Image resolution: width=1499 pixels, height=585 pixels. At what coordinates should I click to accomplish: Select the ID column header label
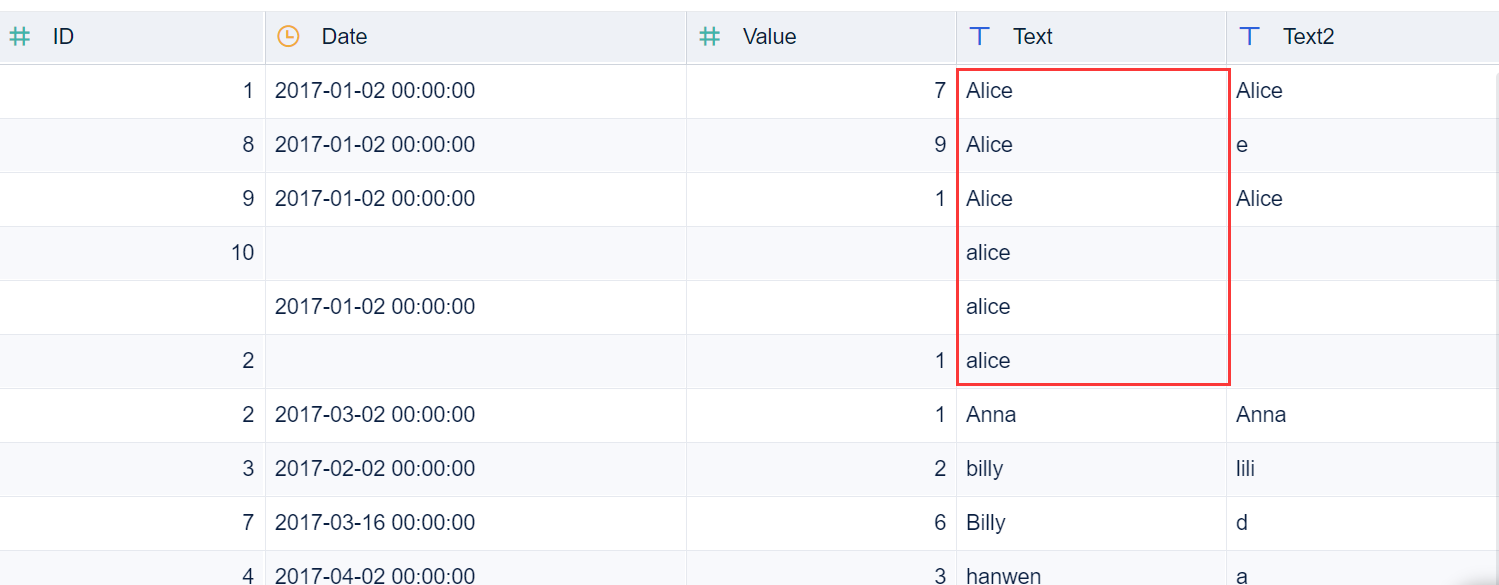[63, 37]
